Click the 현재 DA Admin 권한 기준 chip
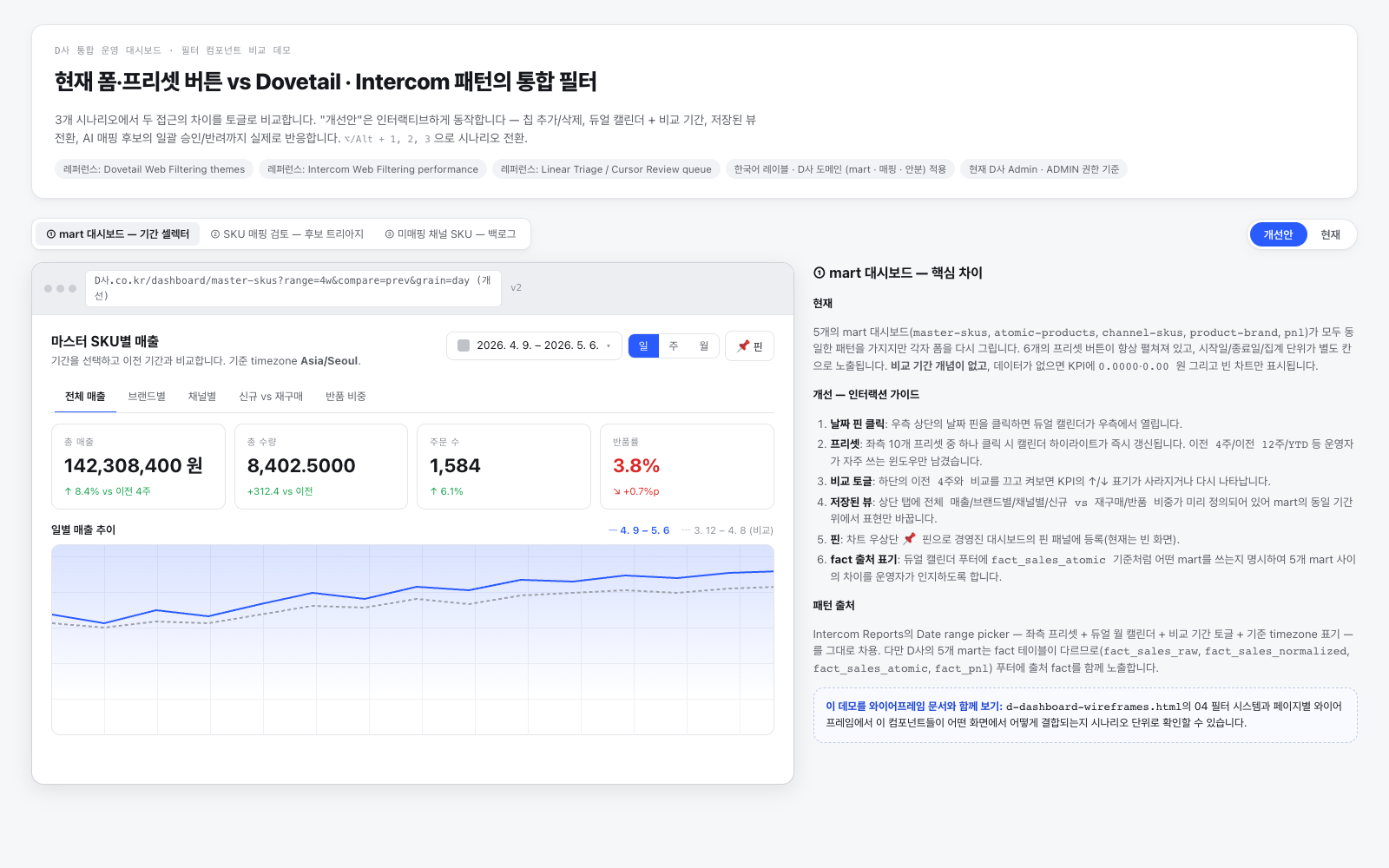 coord(1043,169)
